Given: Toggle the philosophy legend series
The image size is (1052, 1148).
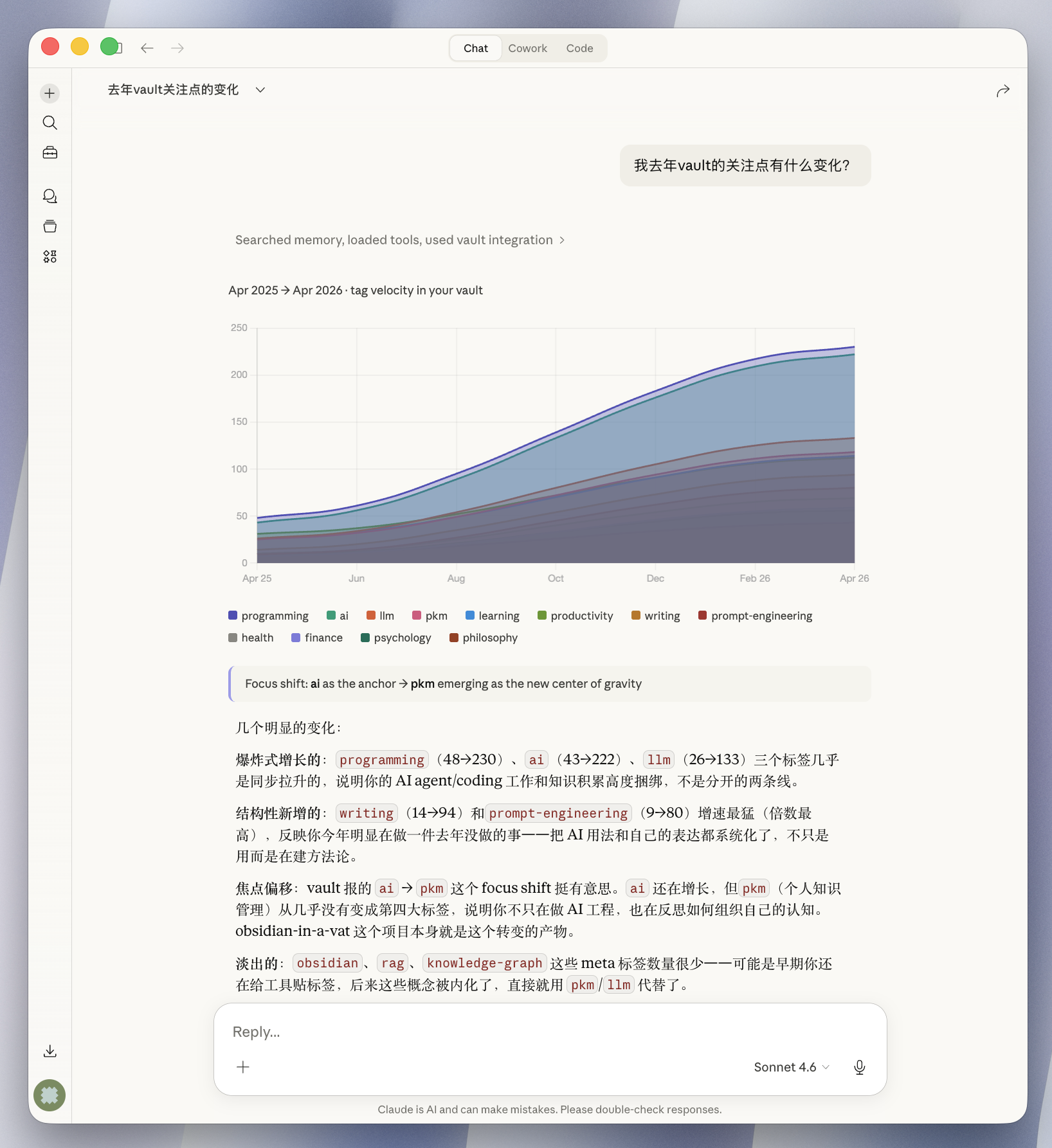Looking at the screenshot, I should (x=484, y=638).
